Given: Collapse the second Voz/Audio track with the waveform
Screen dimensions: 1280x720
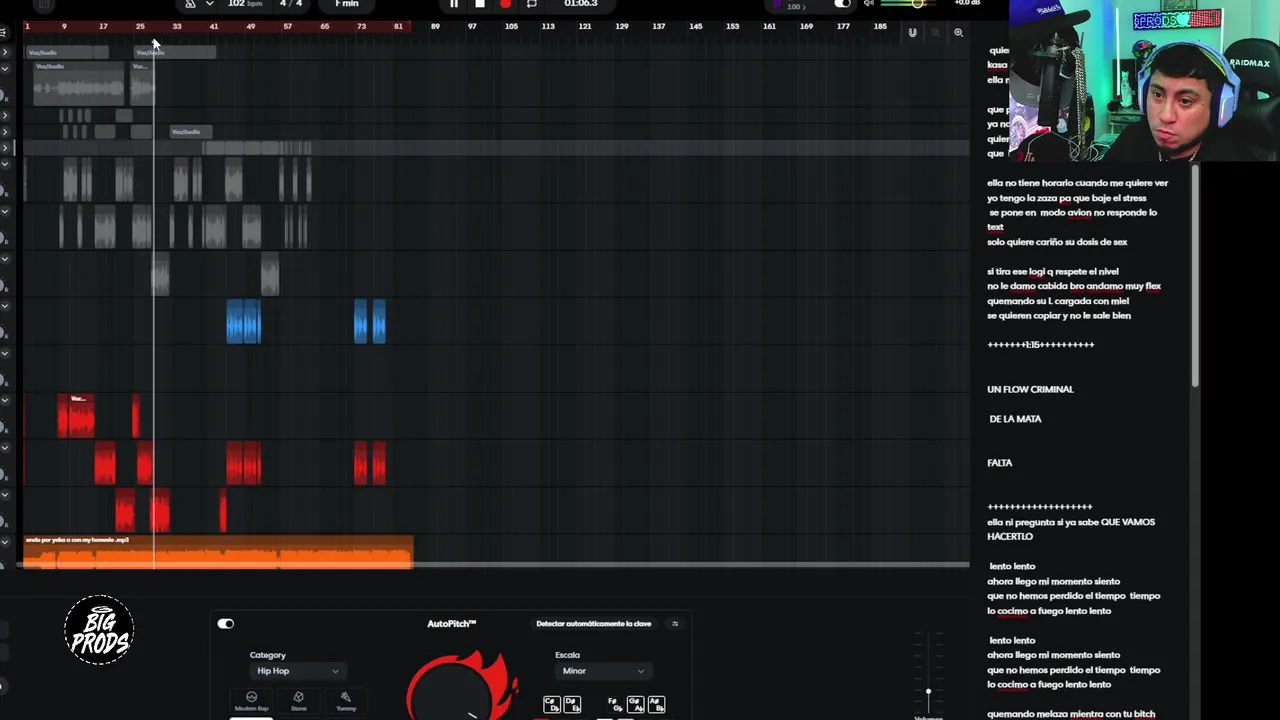Looking at the screenshot, I should (5, 69).
